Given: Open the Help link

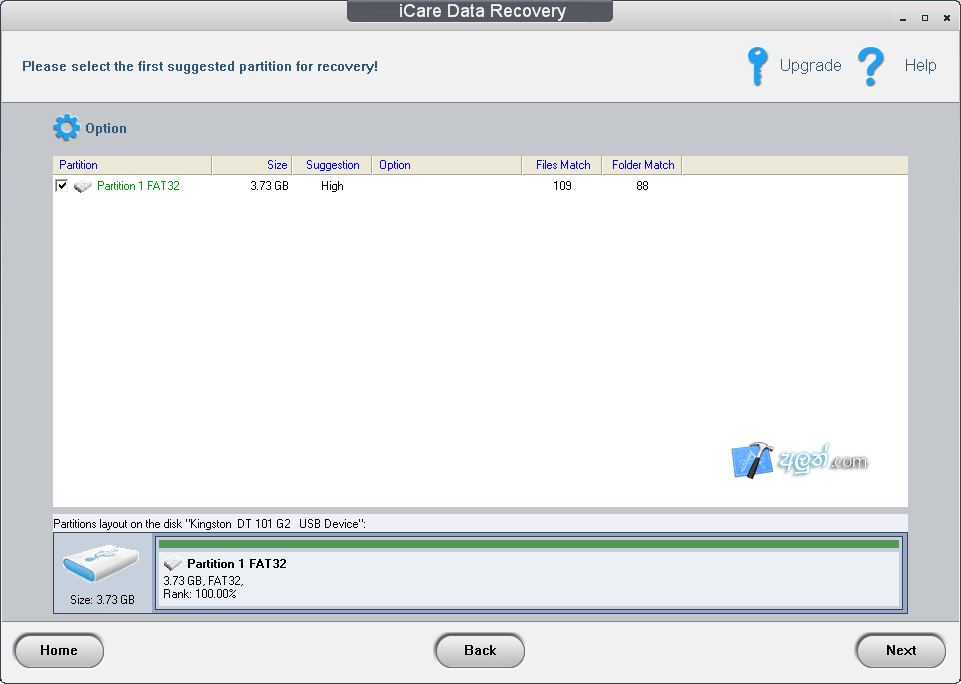Looking at the screenshot, I should tap(920, 66).
